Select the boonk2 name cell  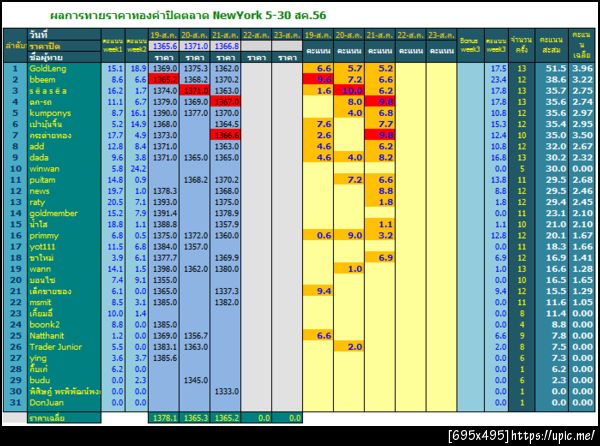(64, 324)
